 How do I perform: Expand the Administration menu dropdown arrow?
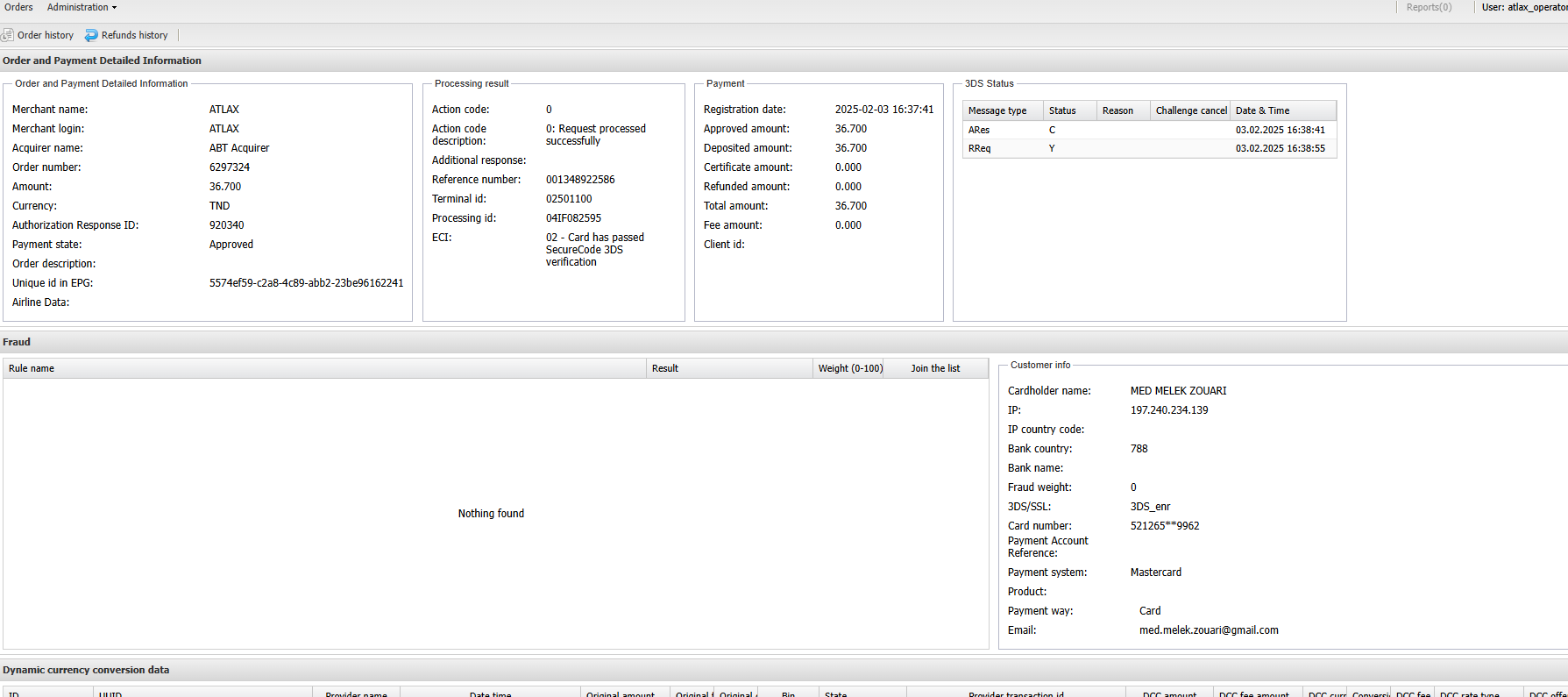pyautogui.click(x=114, y=8)
